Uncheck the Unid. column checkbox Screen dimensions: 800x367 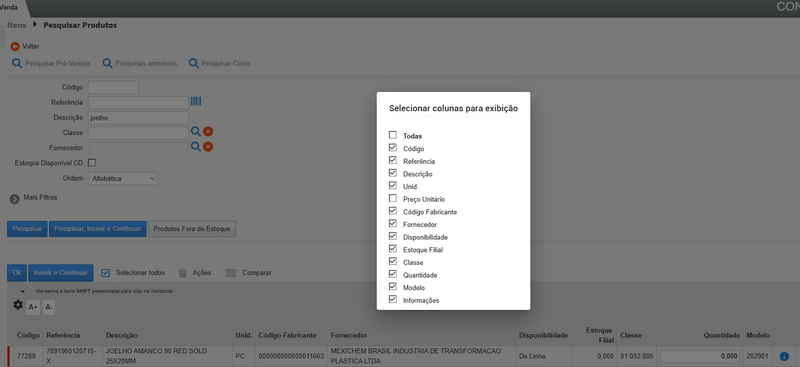(392, 186)
